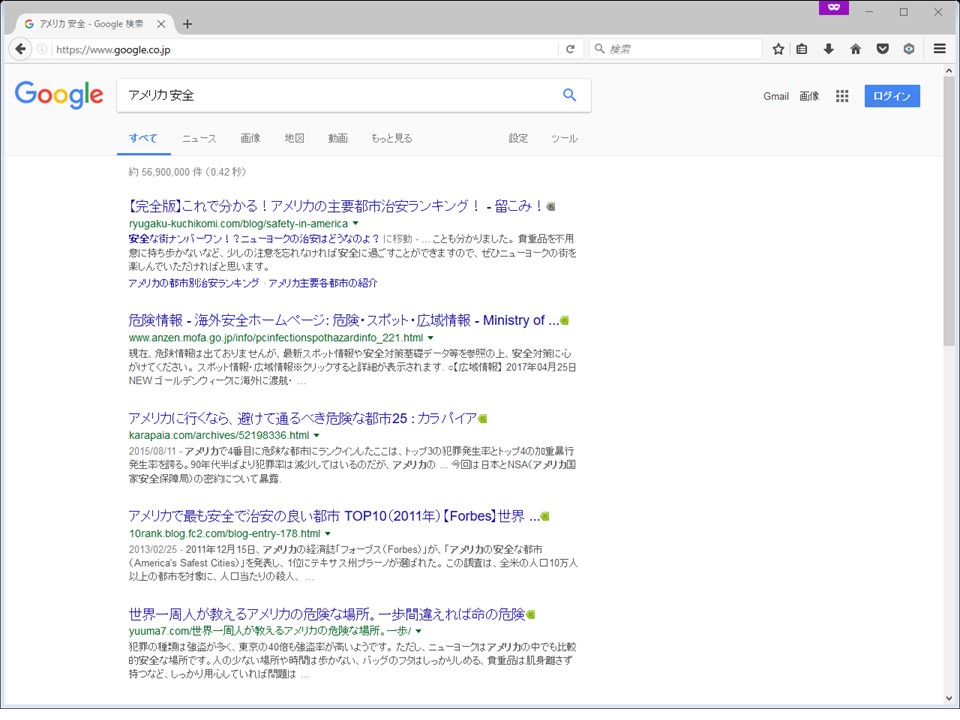Switch to the 地図 tab
This screenshot has width=960, height=720.
click(294, 138)
